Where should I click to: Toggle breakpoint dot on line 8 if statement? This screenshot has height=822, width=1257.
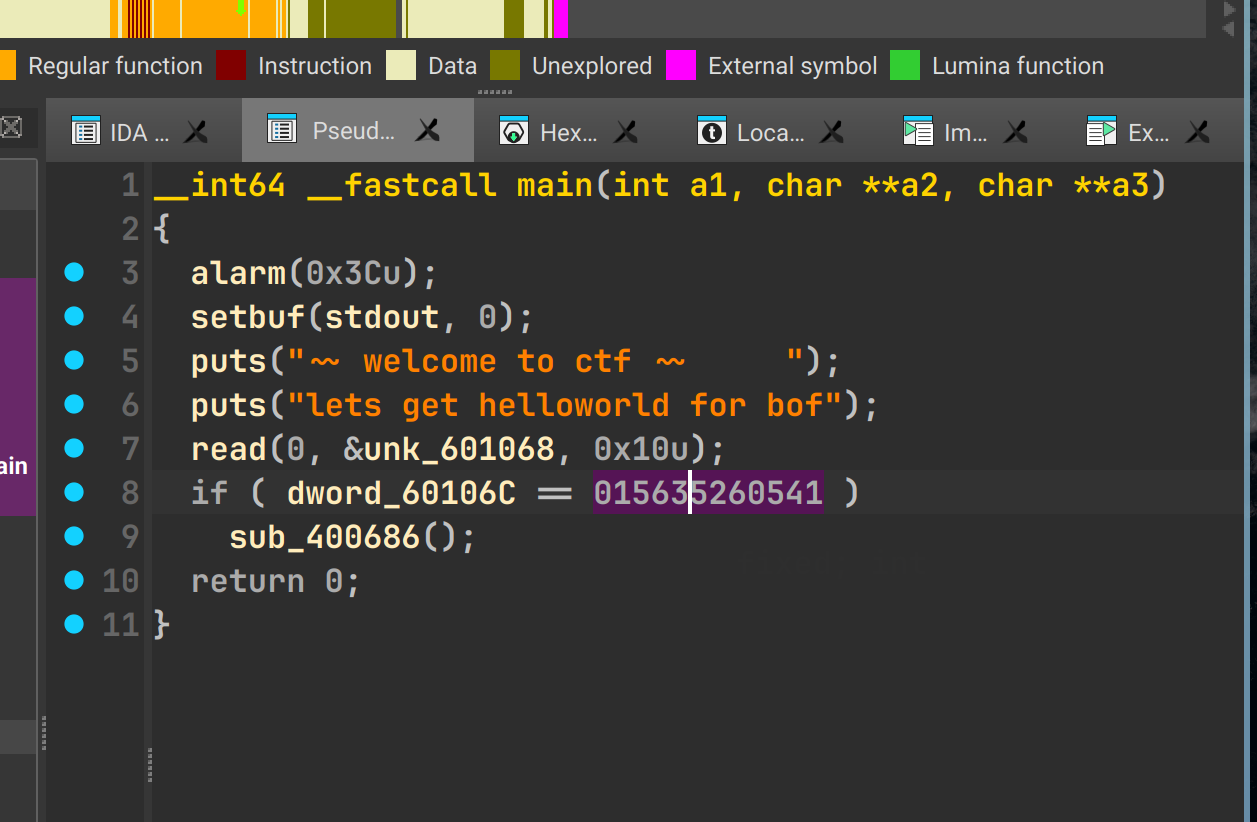[x=74, y=492]
